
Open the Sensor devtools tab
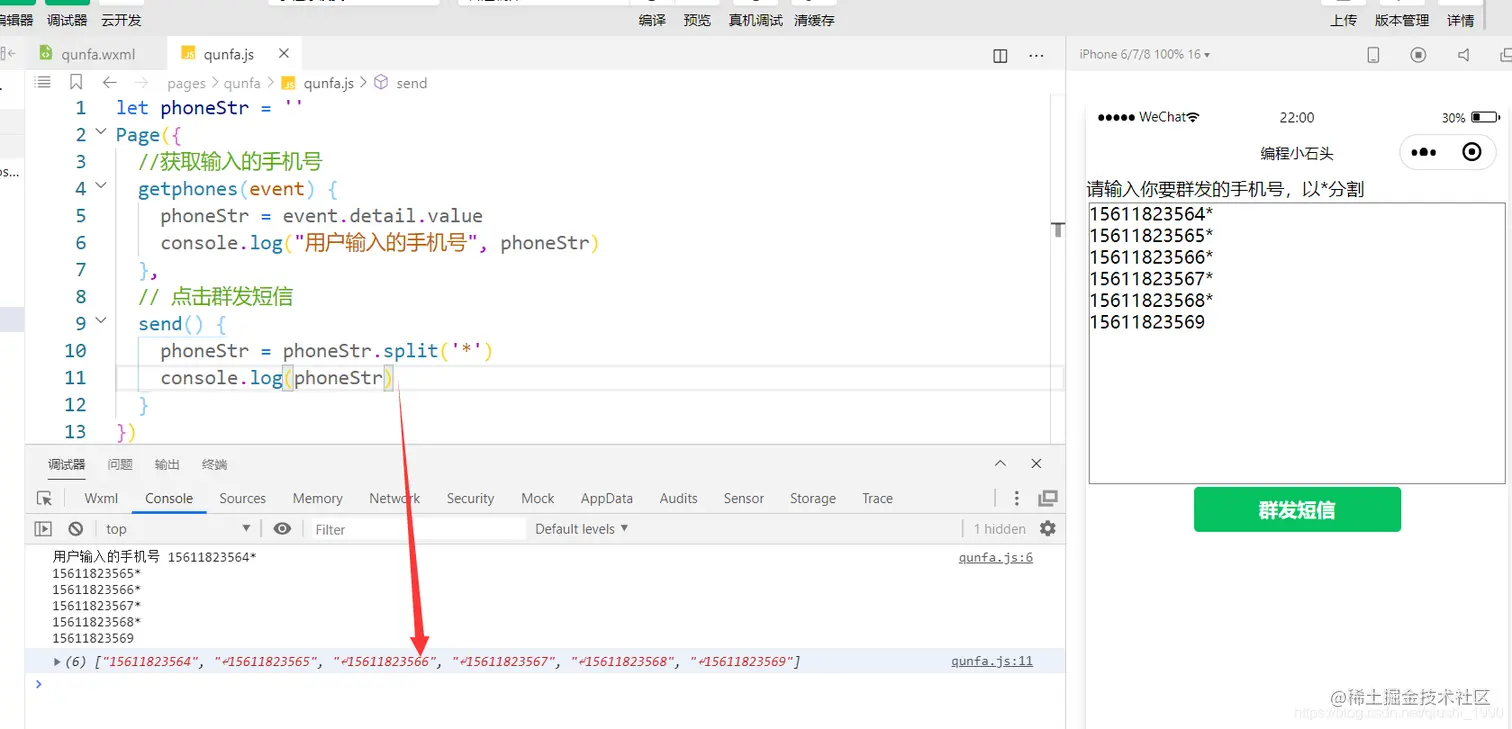pos(744,498)
